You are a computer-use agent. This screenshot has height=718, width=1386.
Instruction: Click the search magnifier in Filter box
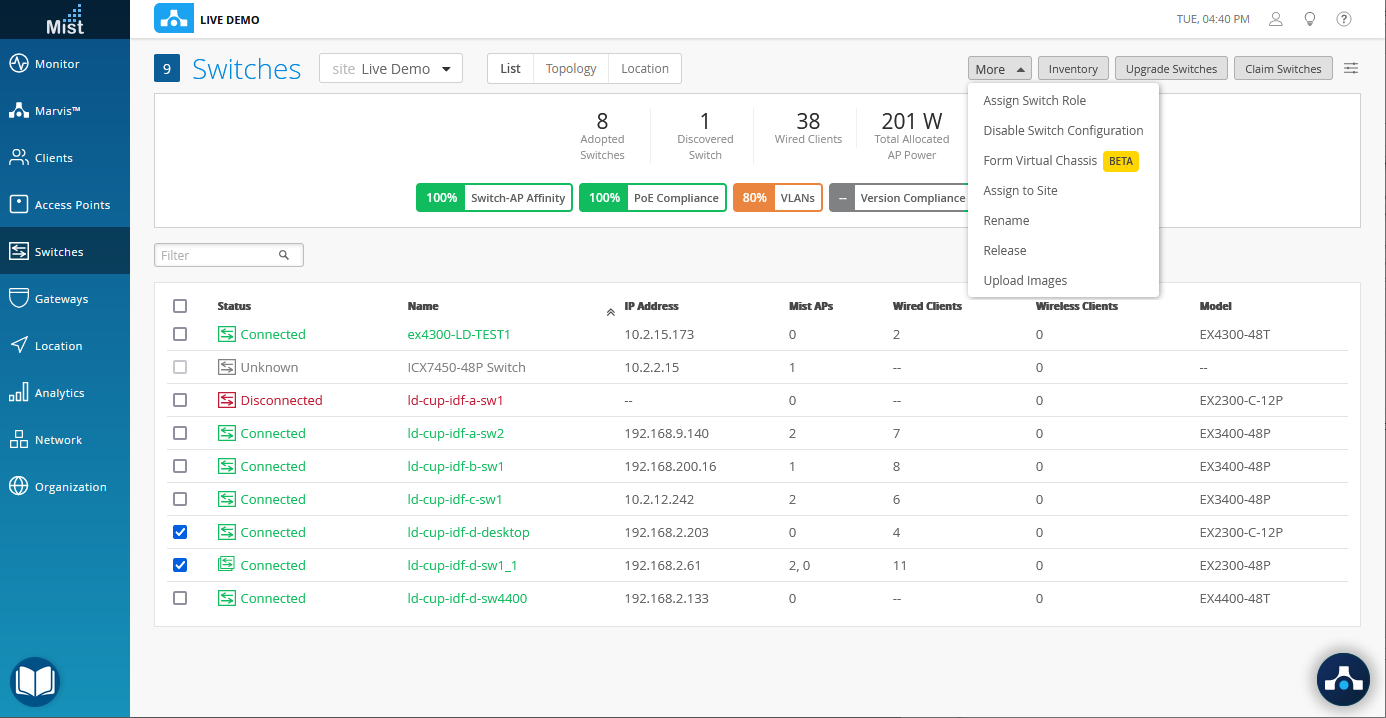(x=284, y=255)
